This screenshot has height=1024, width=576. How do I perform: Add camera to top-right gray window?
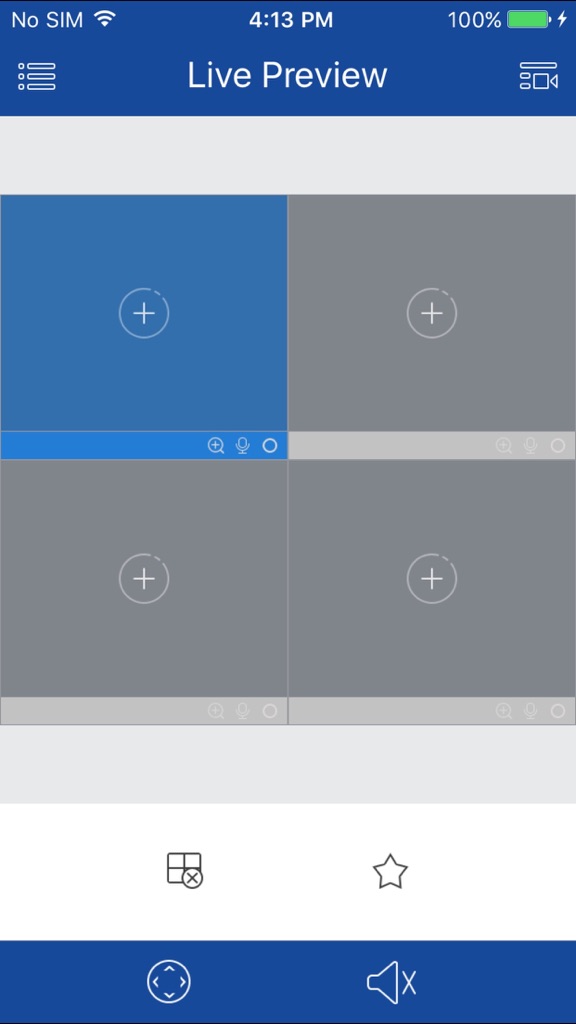(x=432, y=313)
